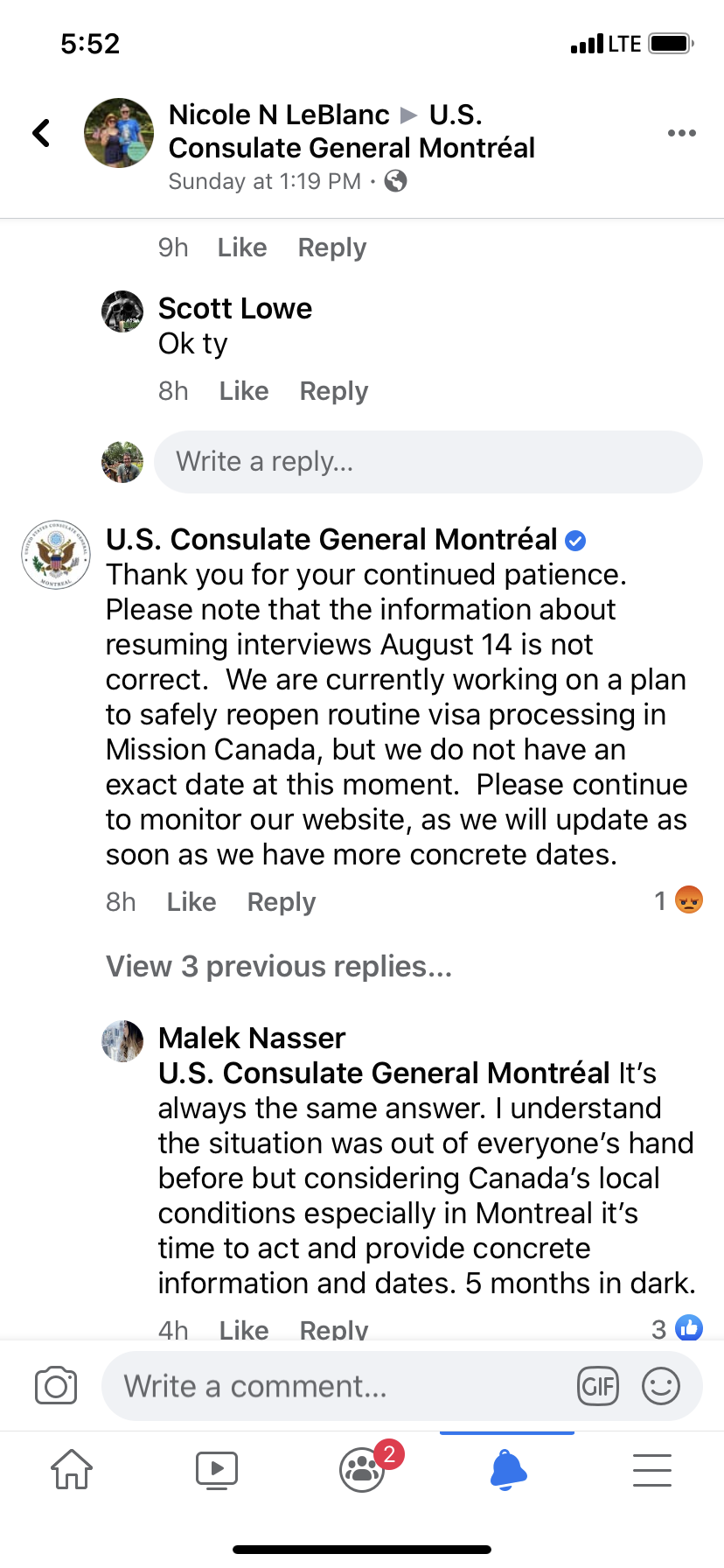Viewport: 724px width, 1568px height.
Task: View the angry reaction on Consulate comment
Action: click(688, 900)
